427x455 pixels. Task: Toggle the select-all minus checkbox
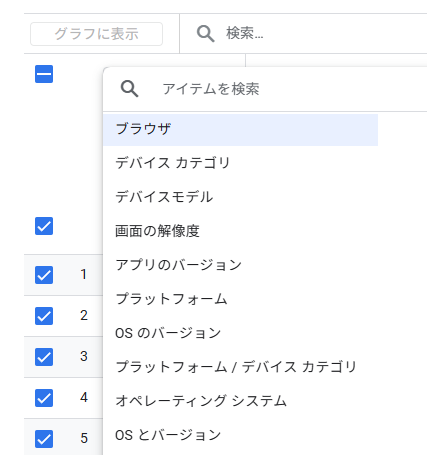[44, 74]
